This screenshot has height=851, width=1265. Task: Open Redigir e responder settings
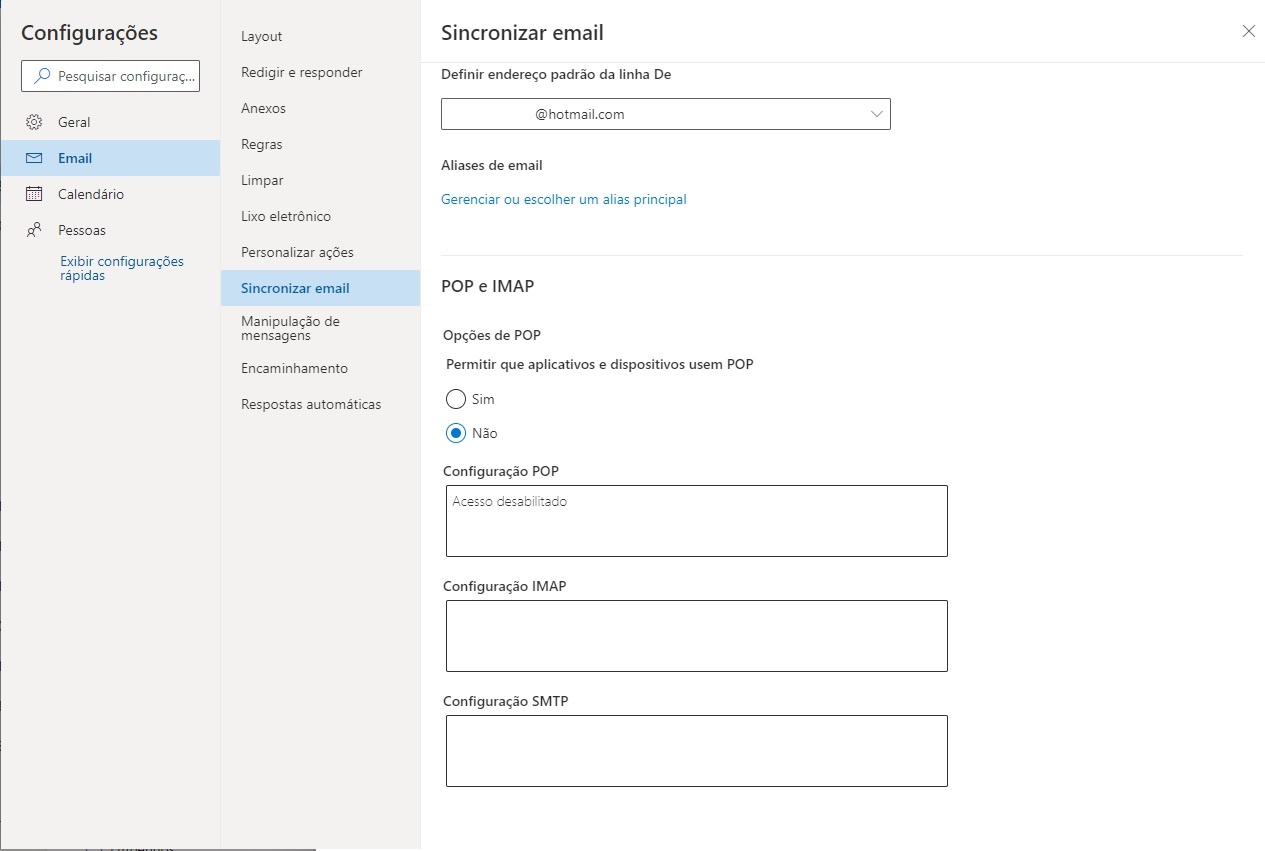coord(302,72)
